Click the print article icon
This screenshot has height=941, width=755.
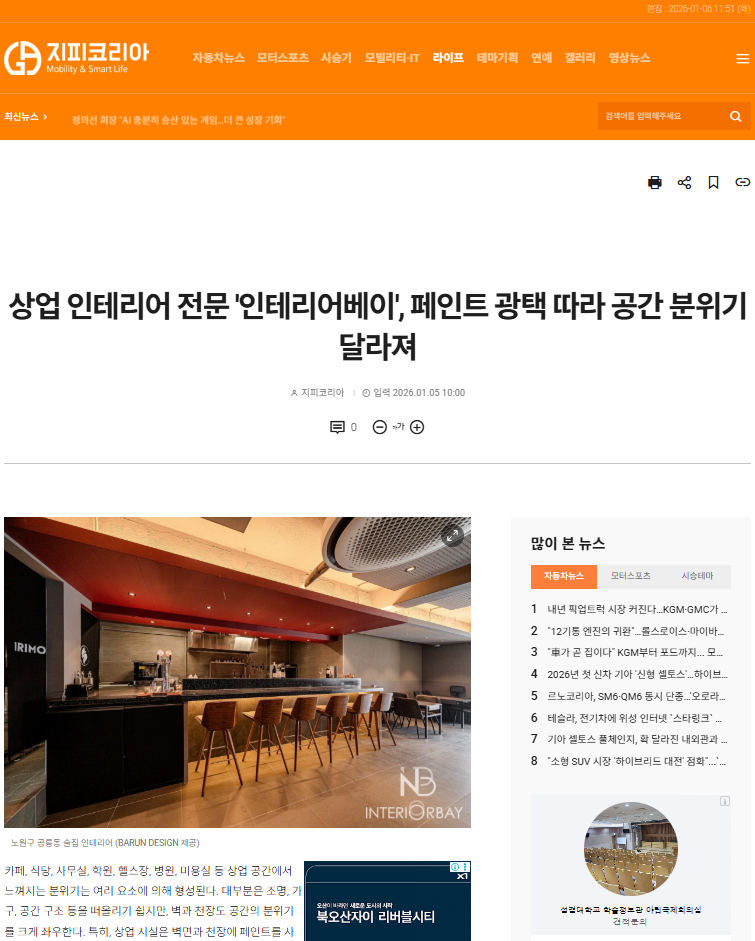(x=655, y=182)
